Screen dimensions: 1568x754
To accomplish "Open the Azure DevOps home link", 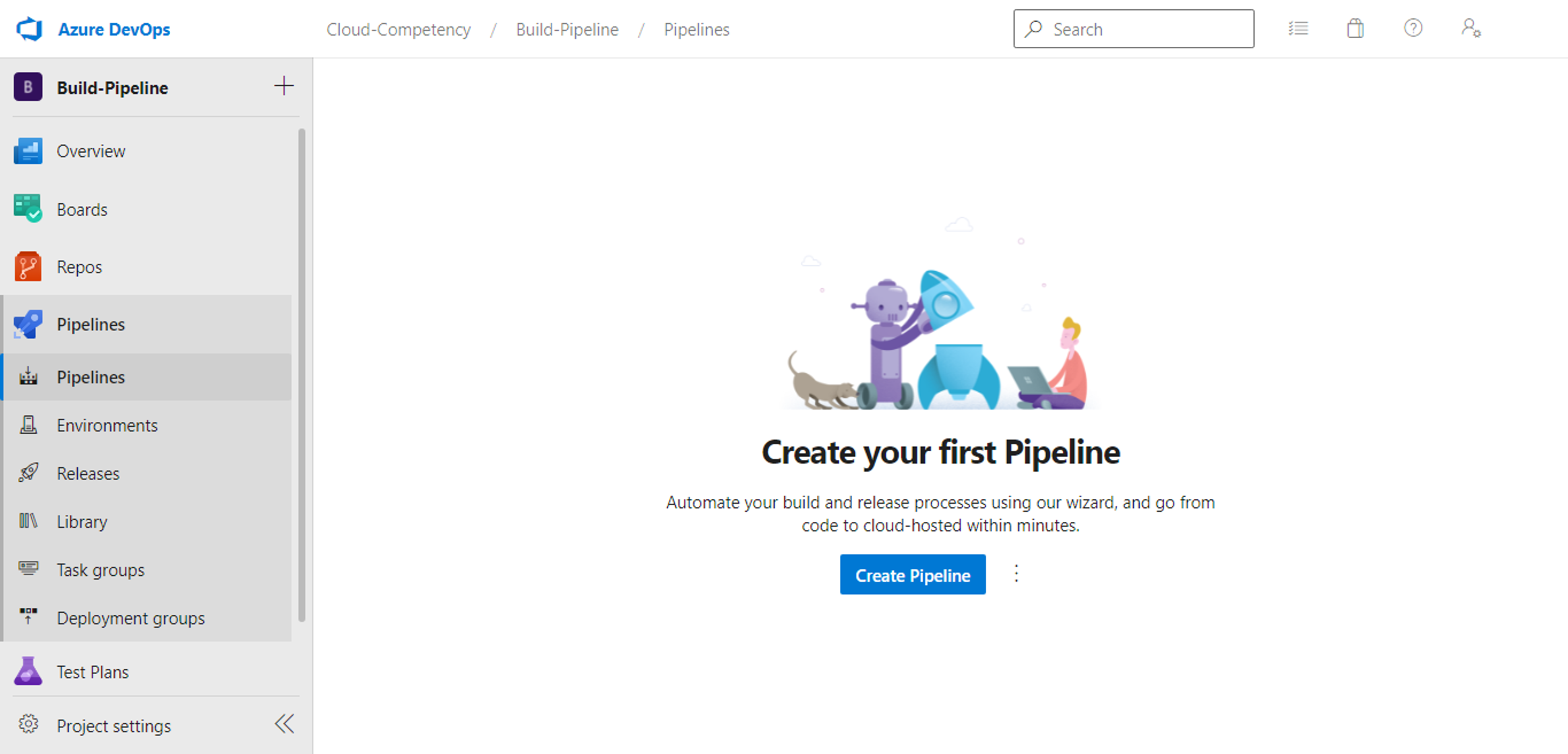I will (x=114, y=29).
